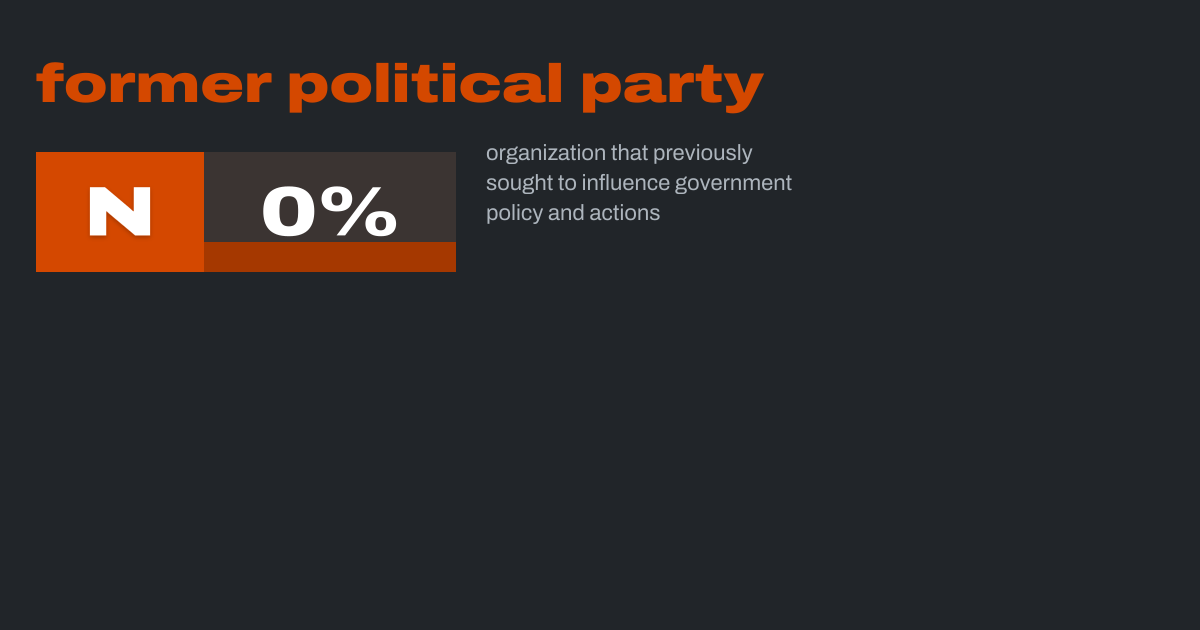
Task: Click the orange N tile
Action: coord(120,212)
